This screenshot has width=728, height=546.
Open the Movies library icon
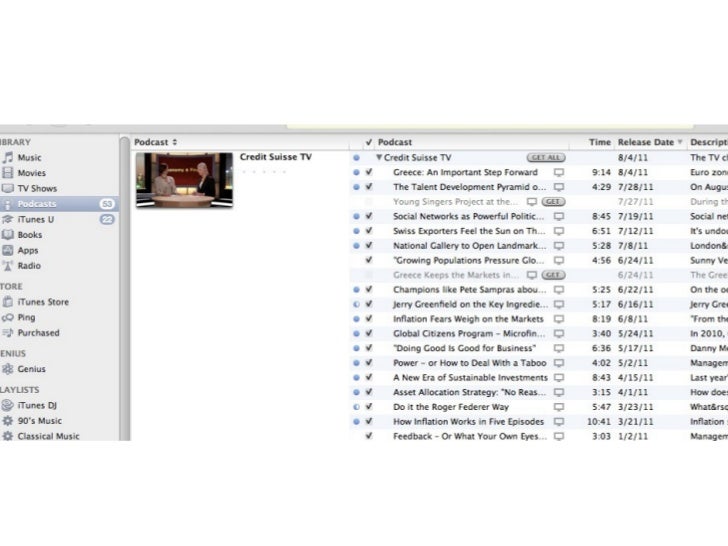[x=8, y=173]
